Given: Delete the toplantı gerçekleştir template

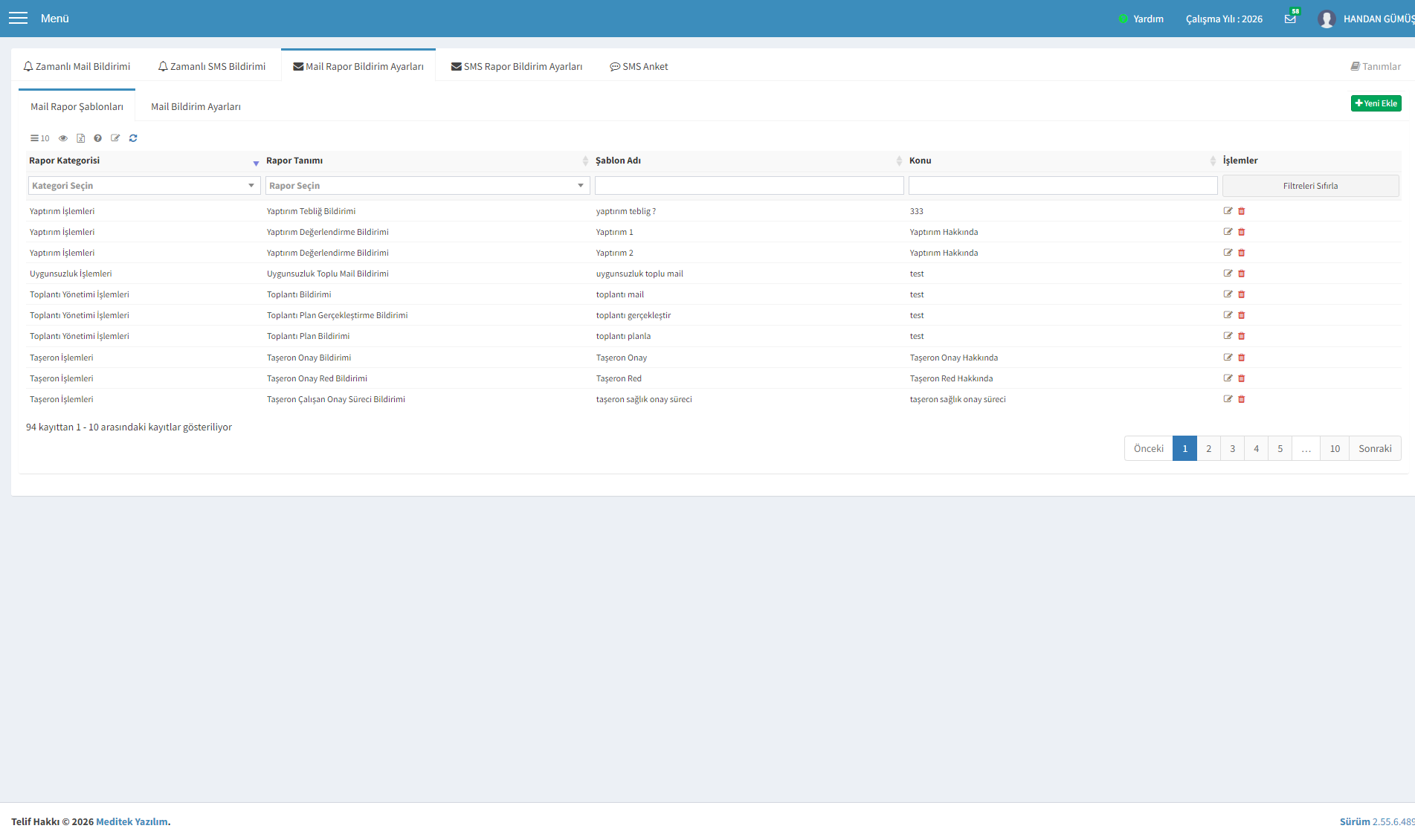Looking at the screenshot, I should coord(1241,315).
